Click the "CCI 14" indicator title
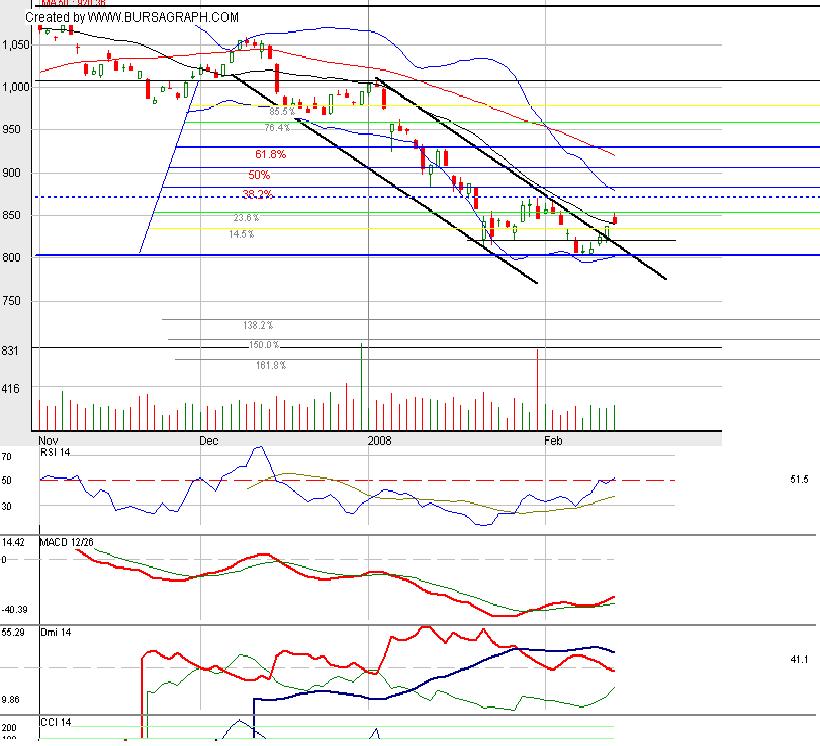Image resolution: width=820 pixels, height=746 pixels. pyautogui.click(x=55, y=722)
